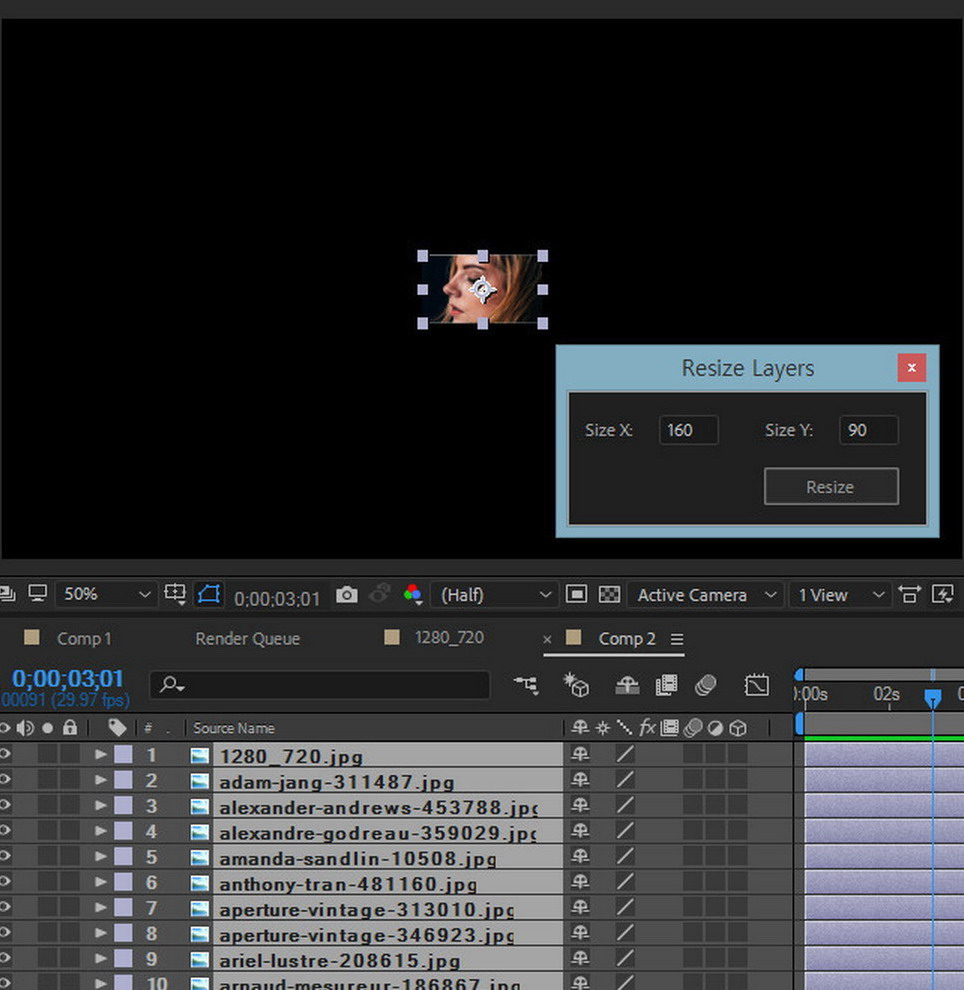Click the adjustment layer column header
Screen dimensions: 964x990
point(715,728)
